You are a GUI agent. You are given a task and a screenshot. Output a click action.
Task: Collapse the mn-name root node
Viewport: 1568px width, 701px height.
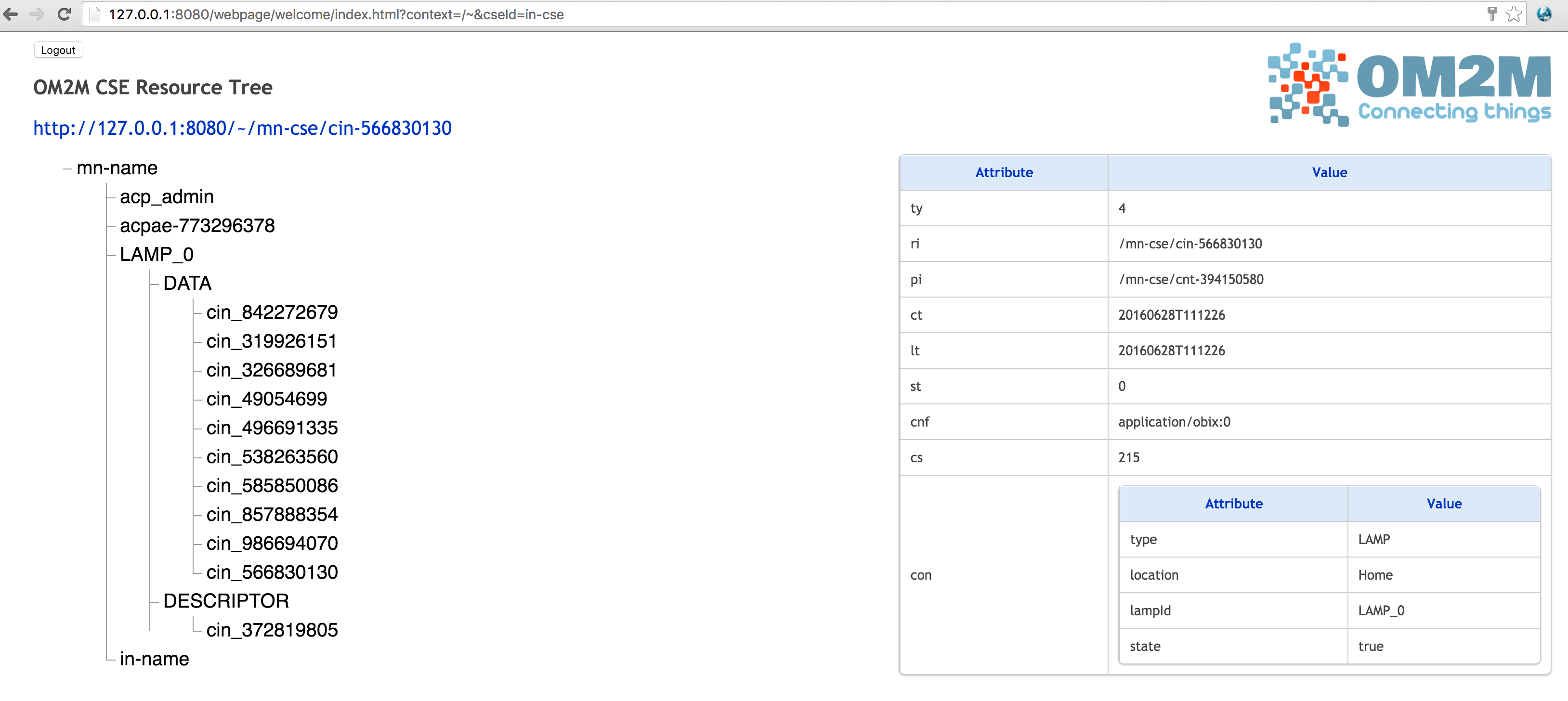tap(67, 169)
